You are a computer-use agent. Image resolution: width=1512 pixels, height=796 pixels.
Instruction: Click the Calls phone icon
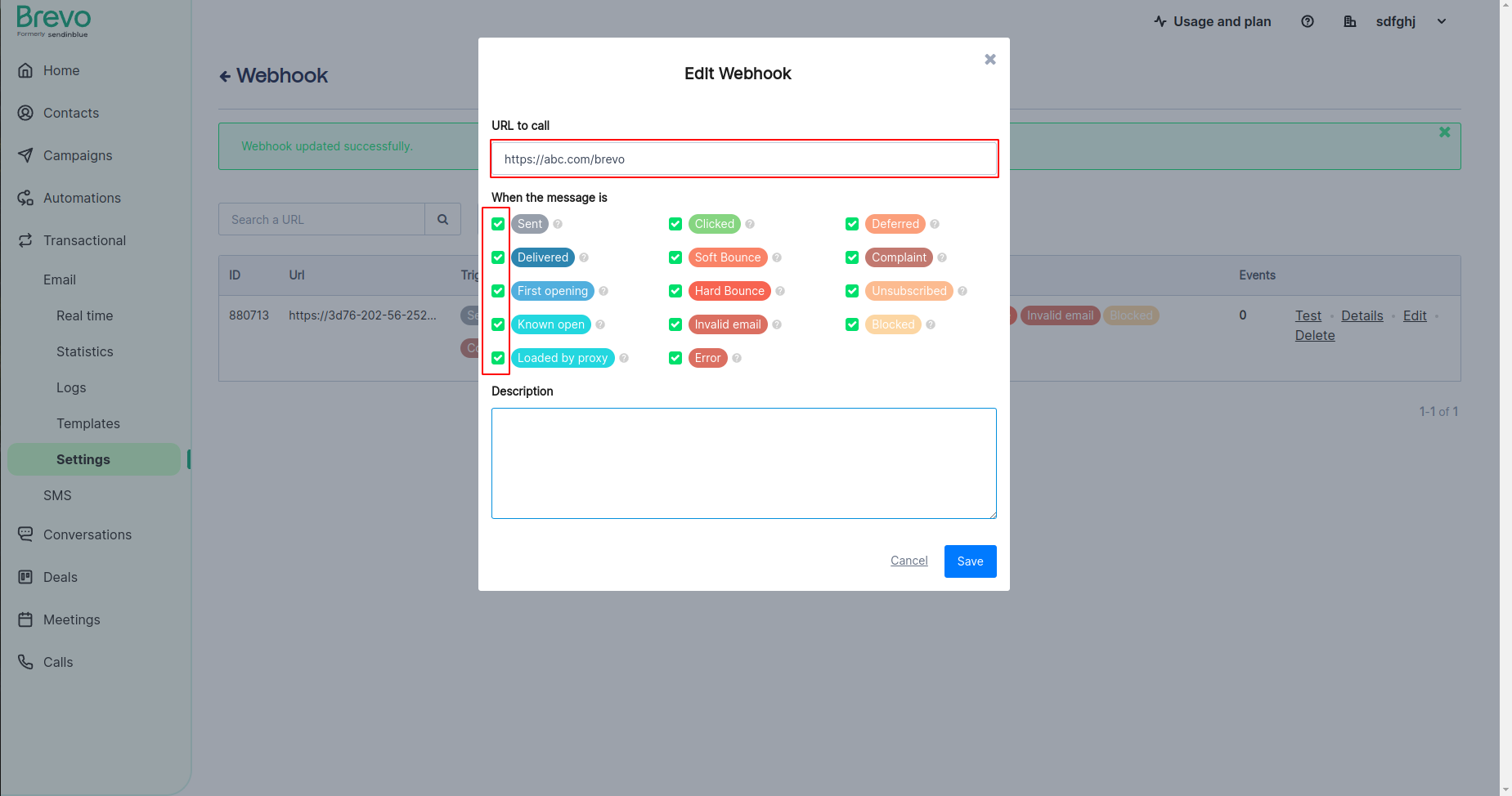(25, 662)
